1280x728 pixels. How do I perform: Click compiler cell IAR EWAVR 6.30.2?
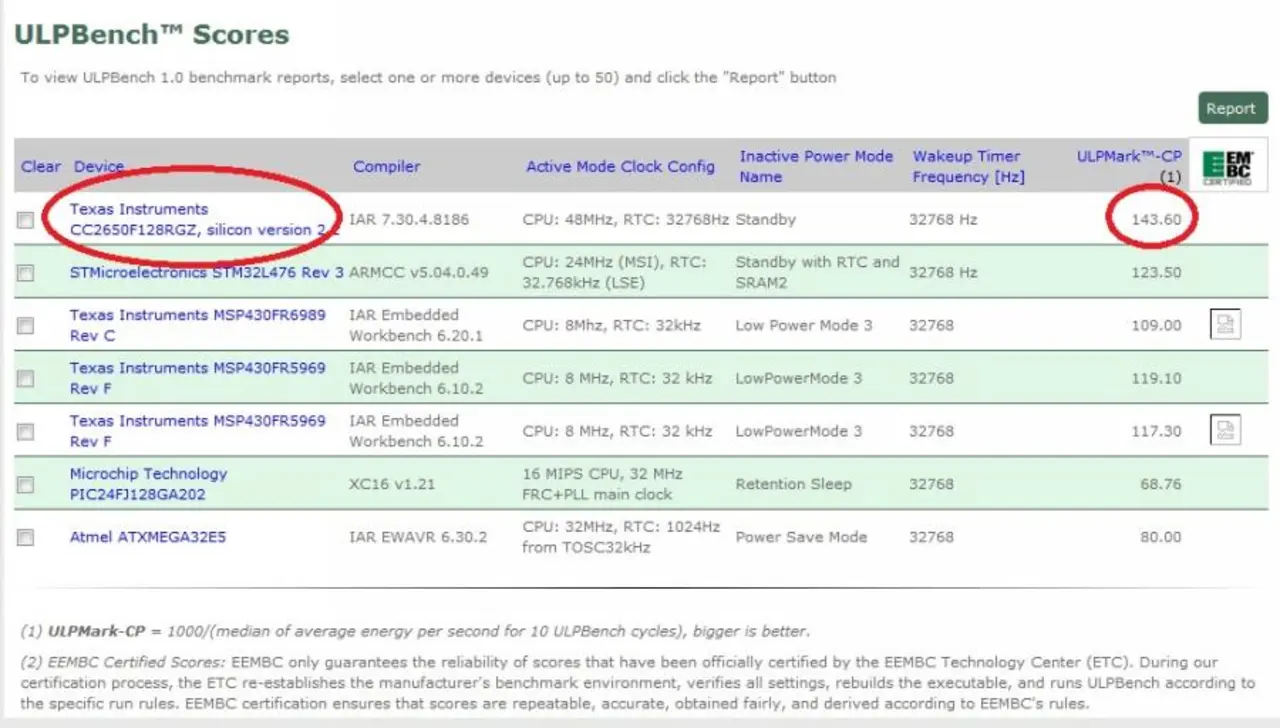pyautogui.click(x=418, y=537)
